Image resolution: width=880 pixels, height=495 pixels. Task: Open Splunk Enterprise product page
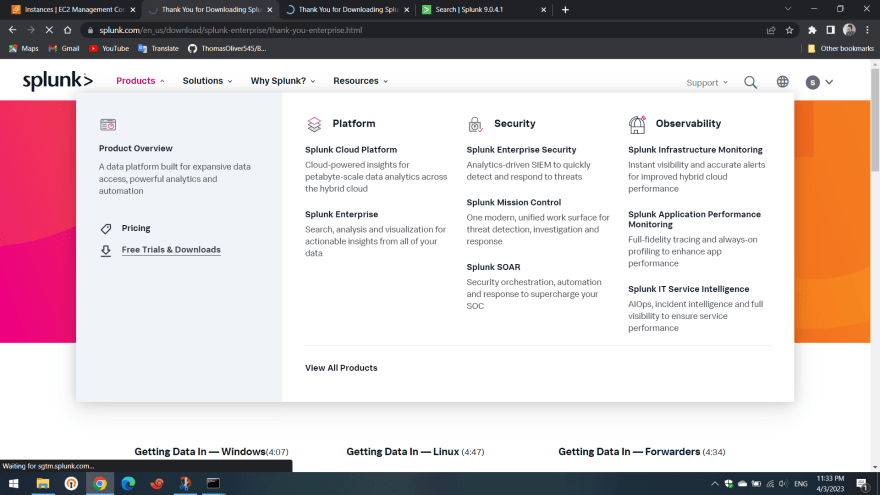(341, 214)
